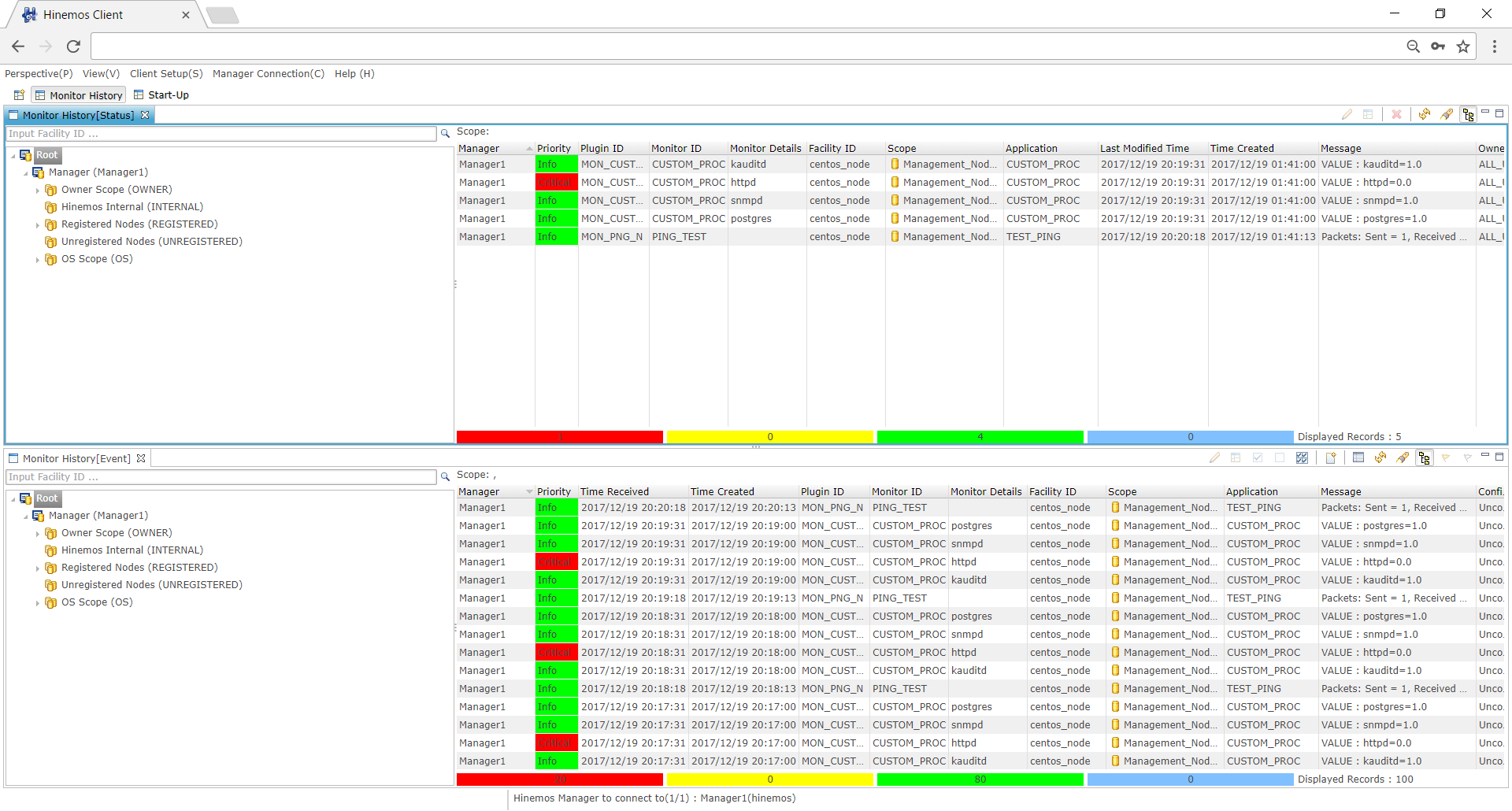Click the green info count bar in the Status view
This screenshot has width=1512, height=811.
(980, 437)
